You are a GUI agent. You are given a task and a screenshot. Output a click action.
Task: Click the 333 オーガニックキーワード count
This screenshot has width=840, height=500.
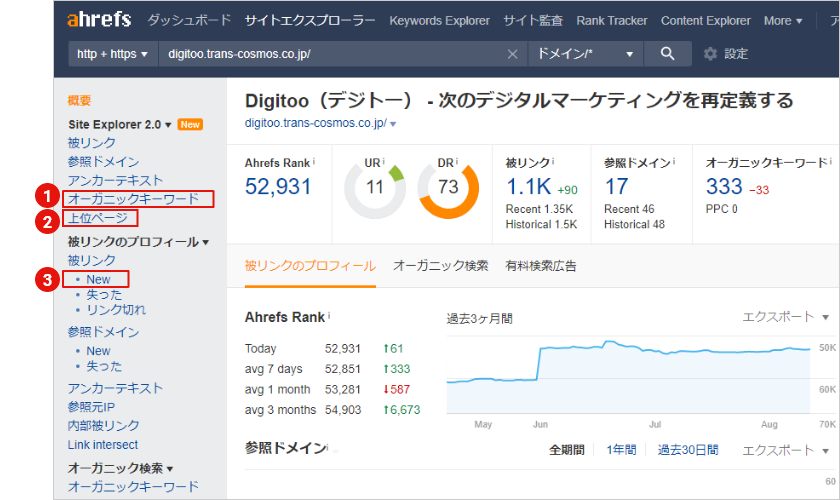(724, 186)
